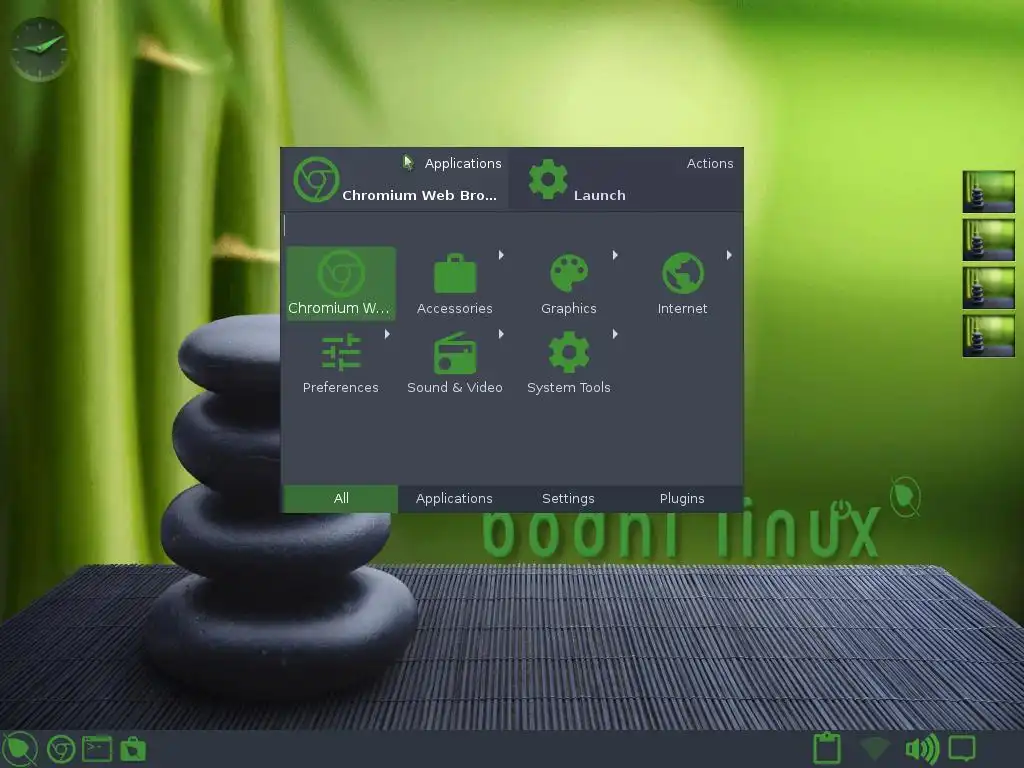Viewport: 1024px width, 768px height.
Task: Open the Preferences sliders category
Action: pyautogui.click(x=341, y=352)
